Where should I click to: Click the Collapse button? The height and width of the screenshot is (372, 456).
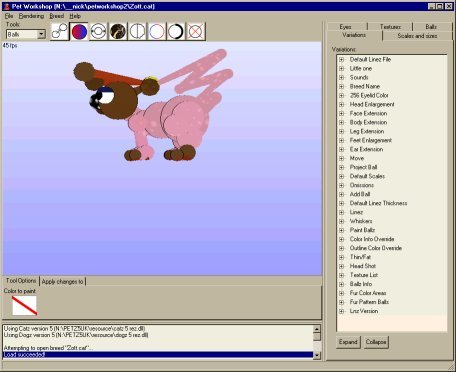(376, 342)
